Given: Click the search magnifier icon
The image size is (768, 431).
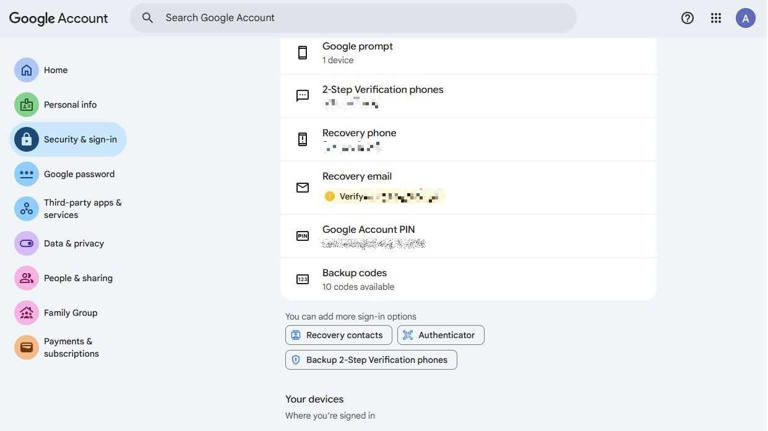Looking at the screenshot, I should tap(147, 18).
